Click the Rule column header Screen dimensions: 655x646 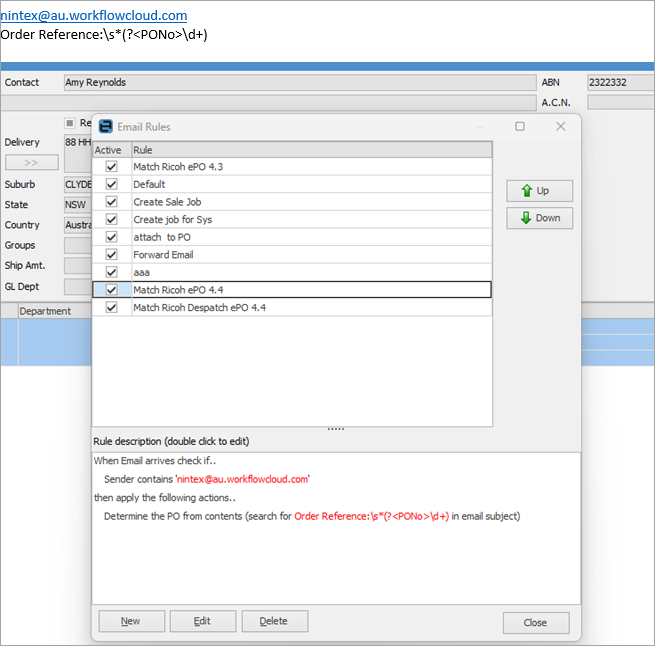[312, 150]
